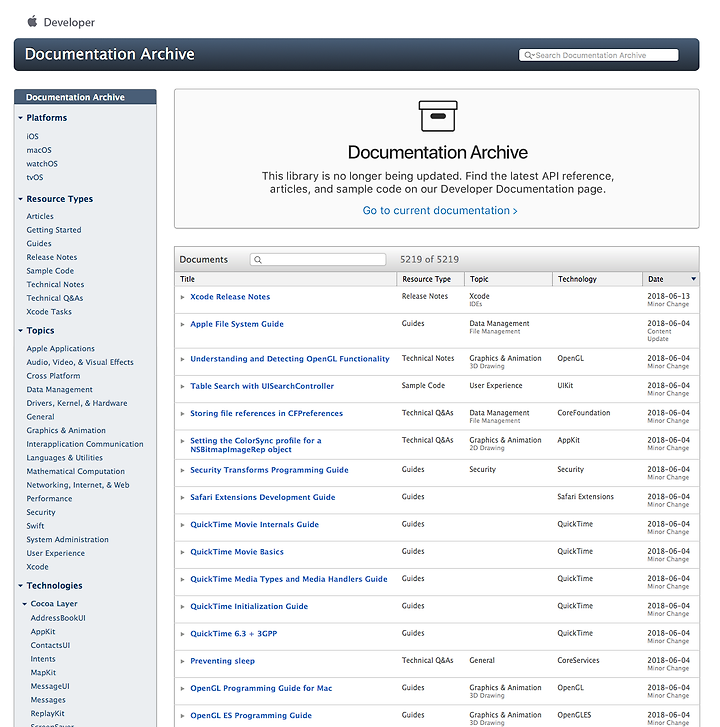Image resolution: width=720 pixels, height=727 pixels.
Task: Open Setting the ColorSync profile document
Action: pos(255,445)
